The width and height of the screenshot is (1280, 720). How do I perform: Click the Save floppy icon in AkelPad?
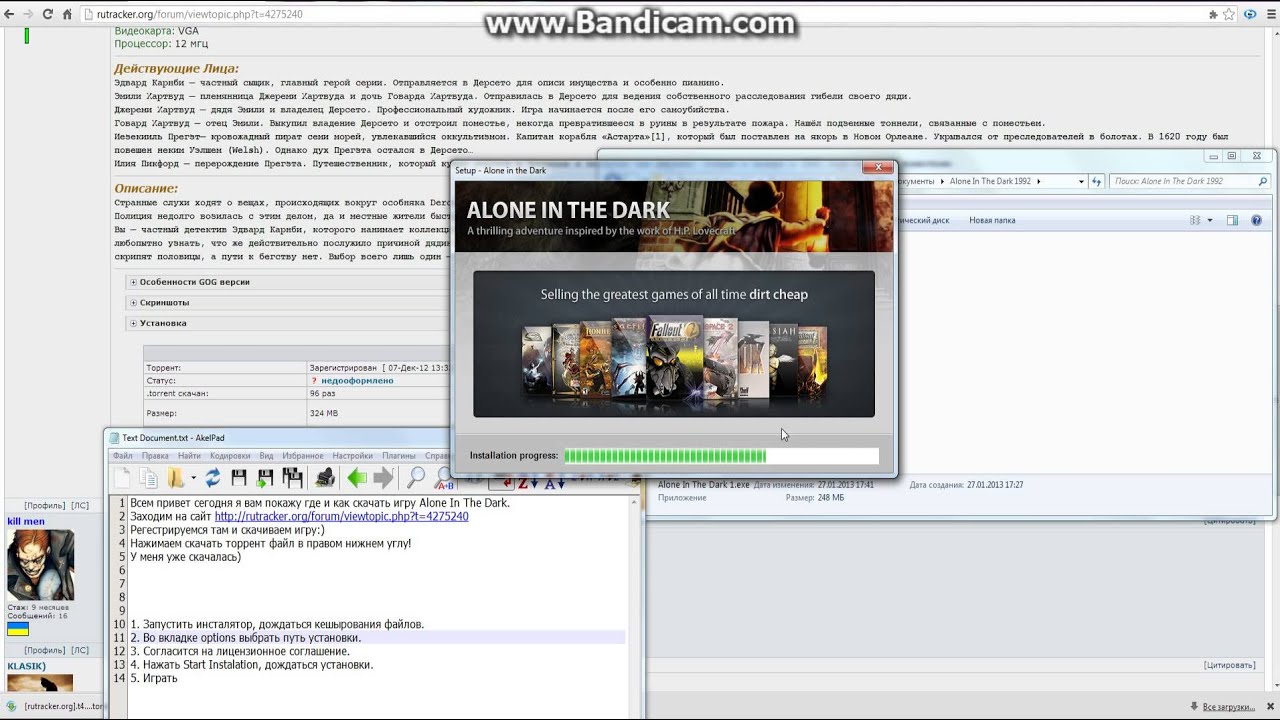point(239,478)
